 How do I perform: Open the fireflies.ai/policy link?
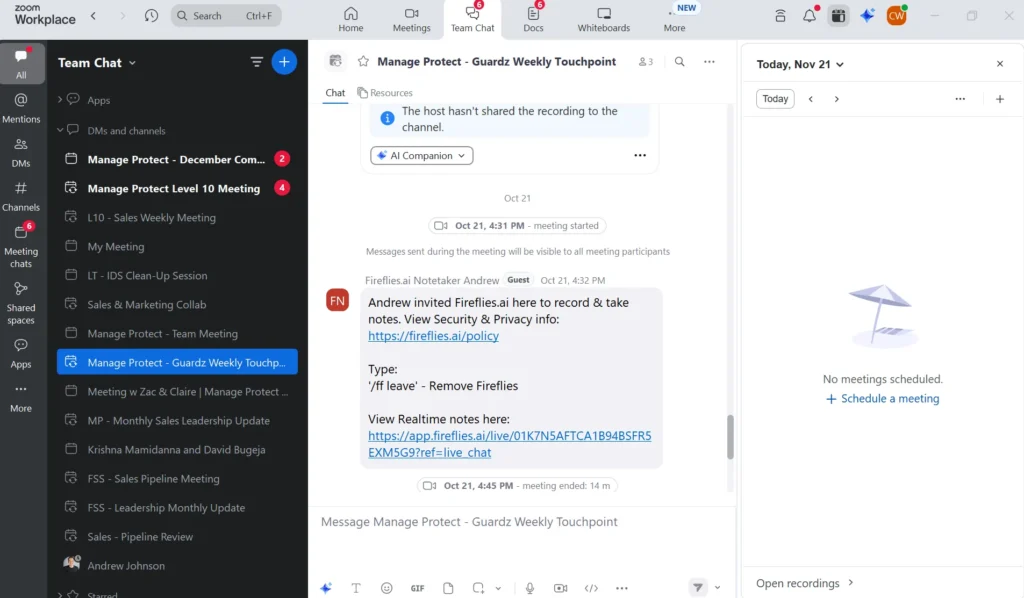click(433, 336)
